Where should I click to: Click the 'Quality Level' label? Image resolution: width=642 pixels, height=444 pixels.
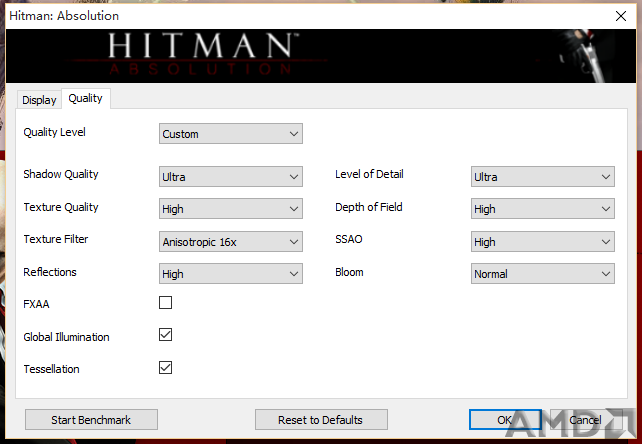click(x=54, y=132)
